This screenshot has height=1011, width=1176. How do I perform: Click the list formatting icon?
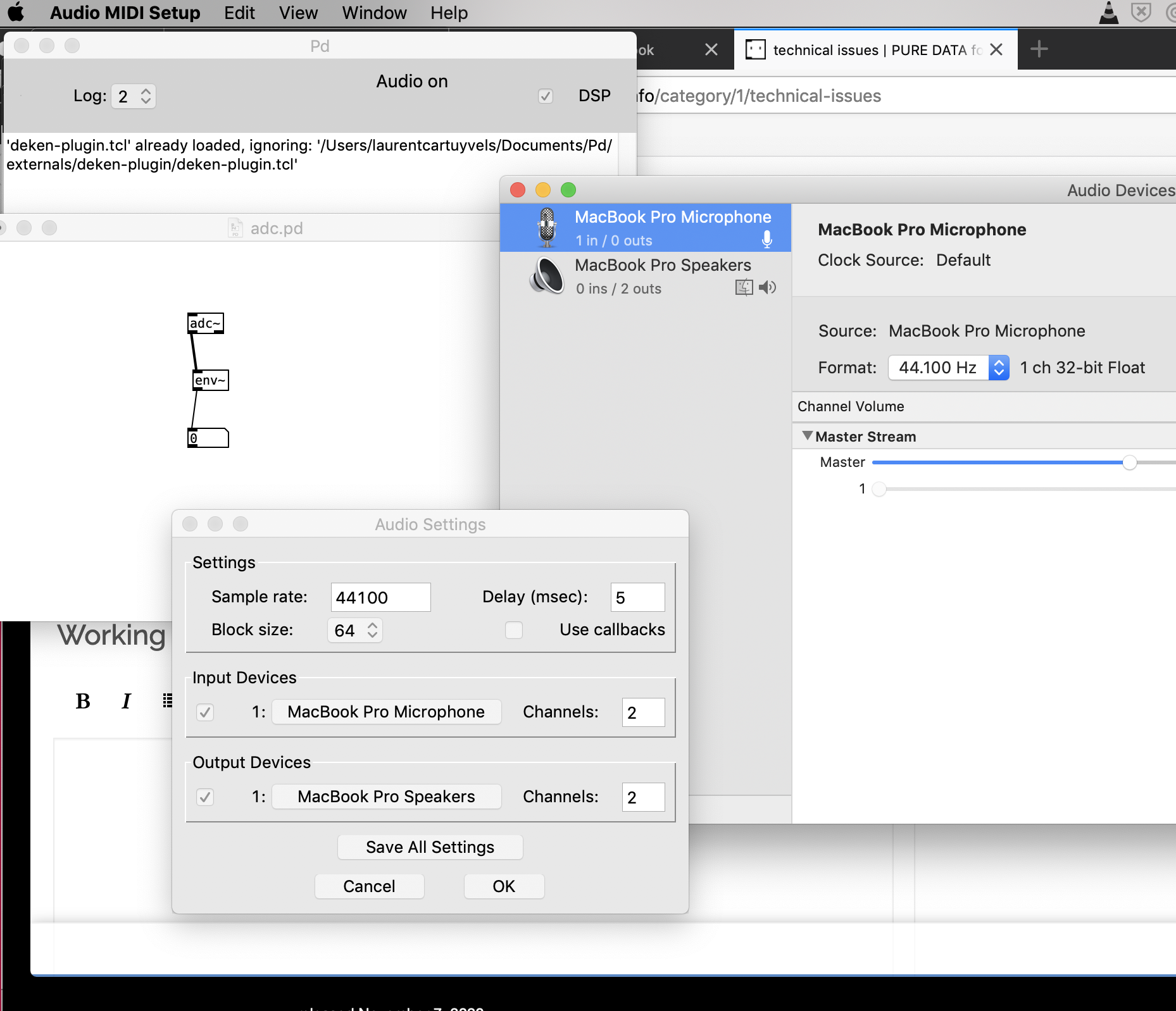(x=167, y=701)
